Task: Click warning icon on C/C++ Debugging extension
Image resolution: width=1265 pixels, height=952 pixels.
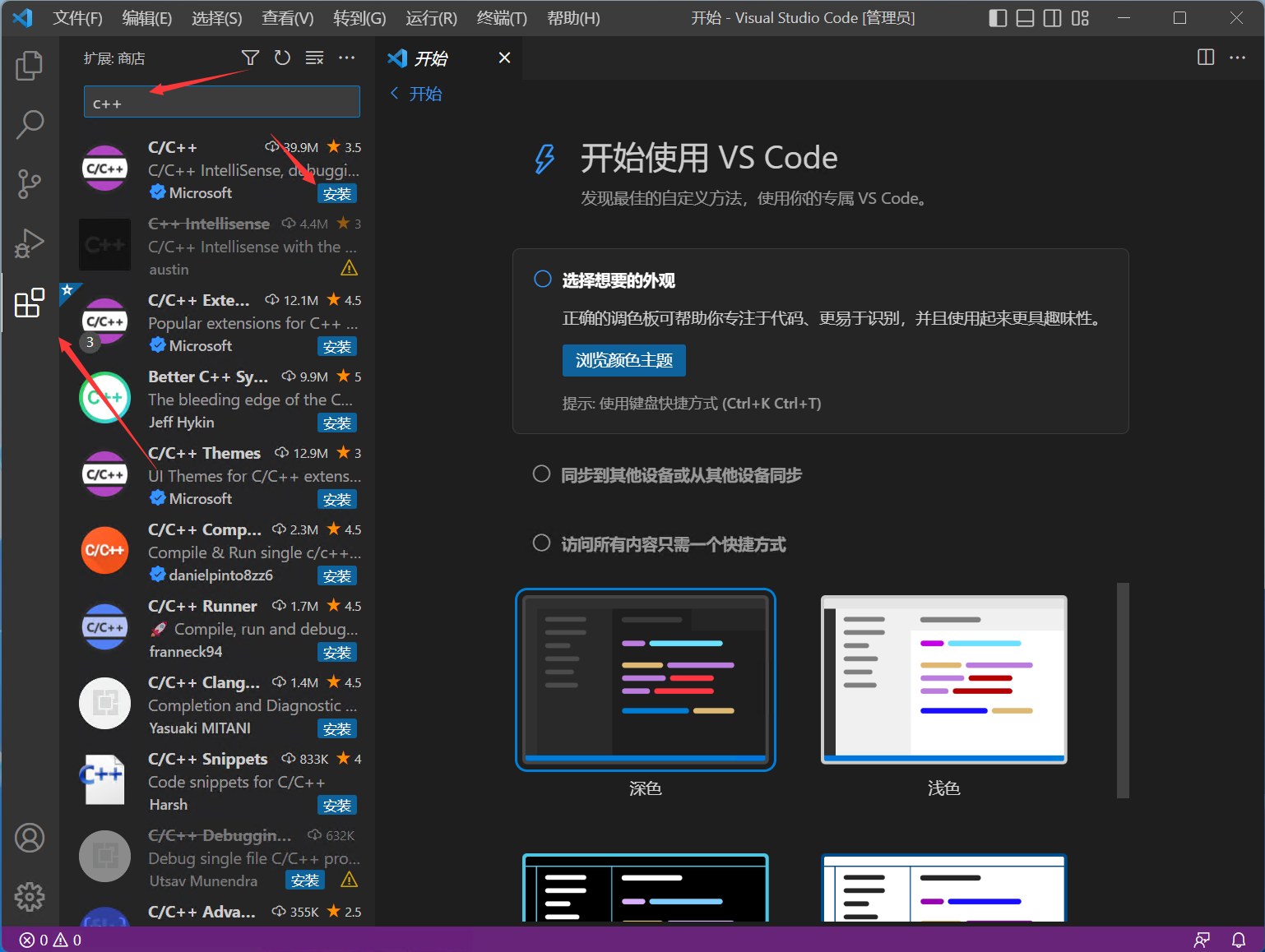Action: 349,880
